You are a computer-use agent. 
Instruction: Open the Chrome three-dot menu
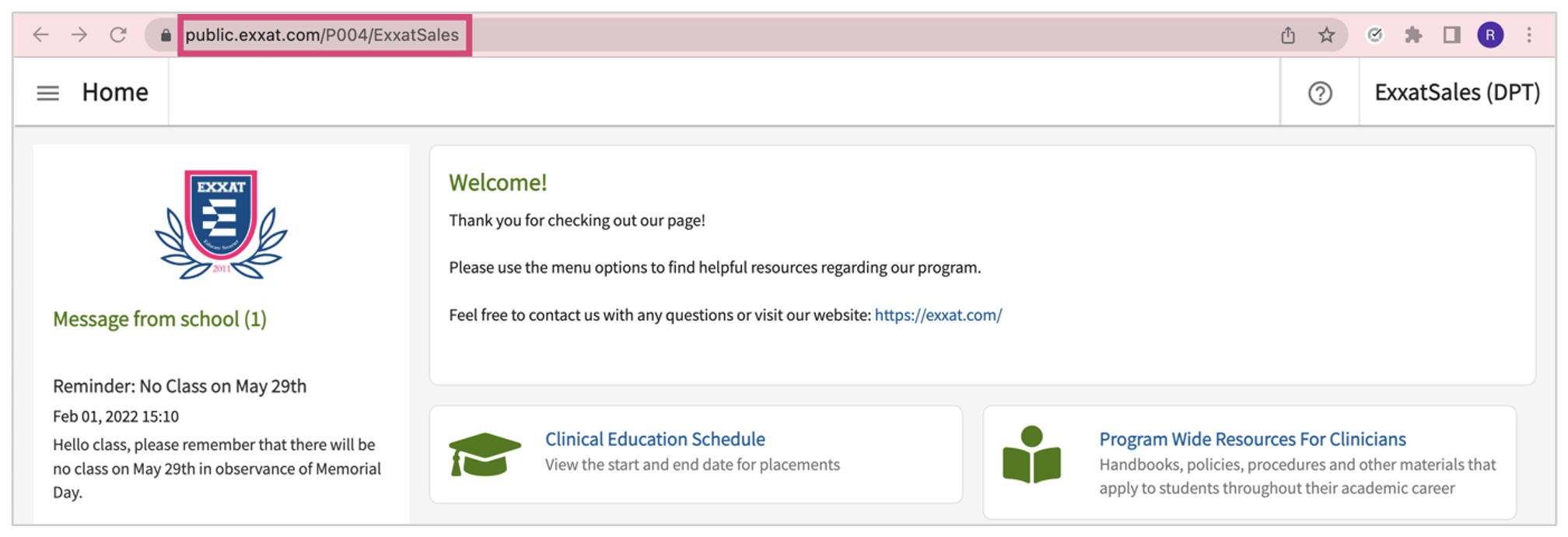pyautogui.click(x=1529, y=35)
